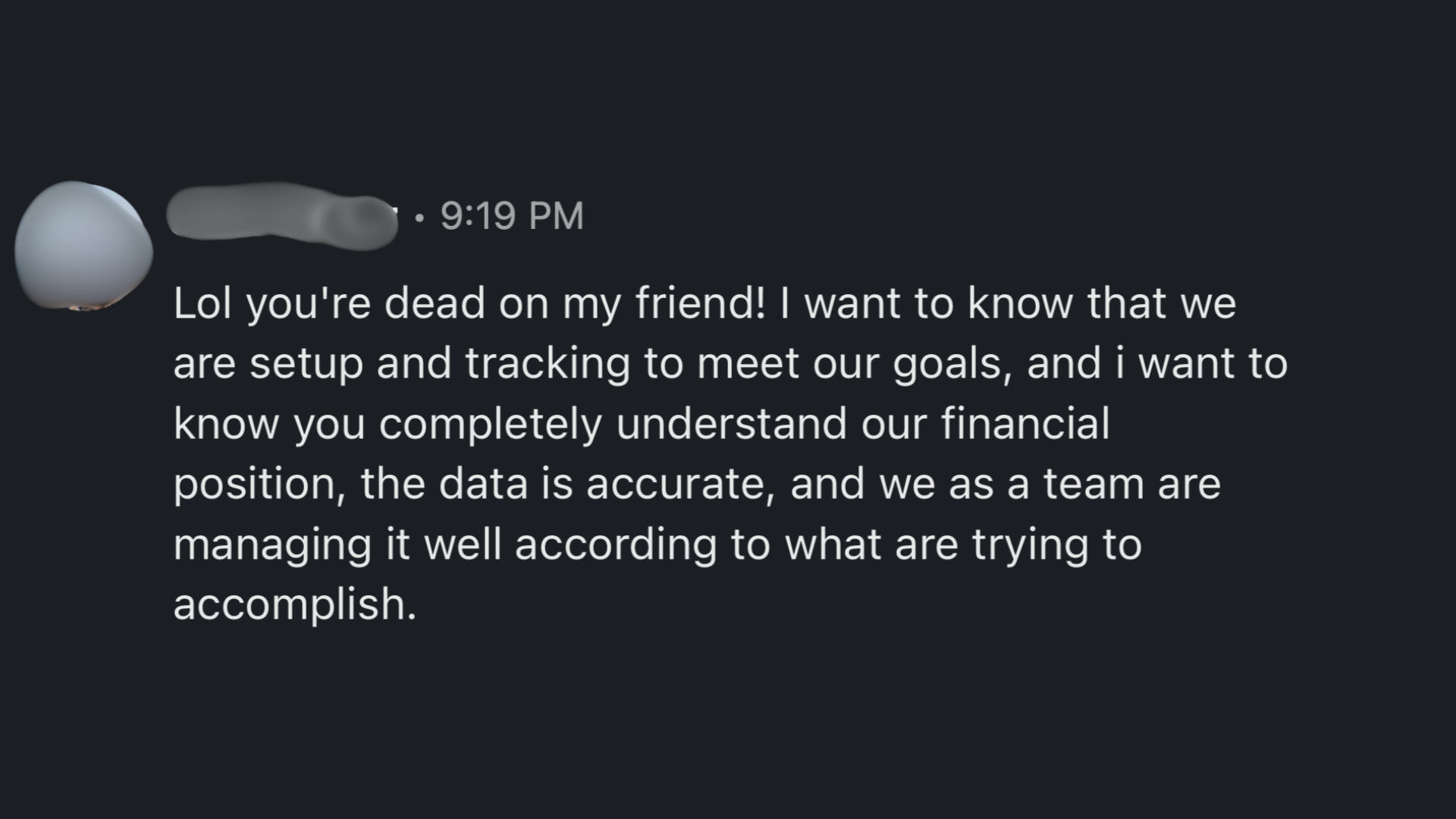Click the 9:19 PM message timestamp

pyautogui.click(x=512, y=216)
